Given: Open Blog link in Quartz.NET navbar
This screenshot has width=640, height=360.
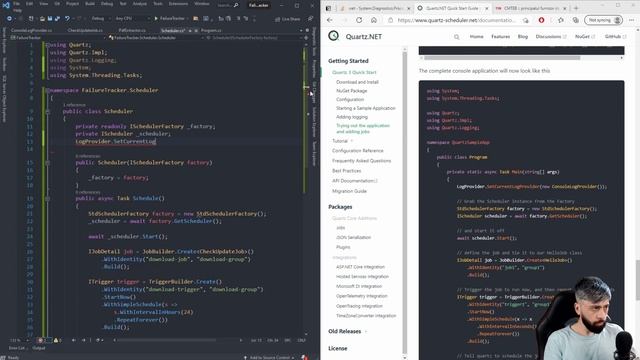Looking at the screenshot, I should coord(522,36).
